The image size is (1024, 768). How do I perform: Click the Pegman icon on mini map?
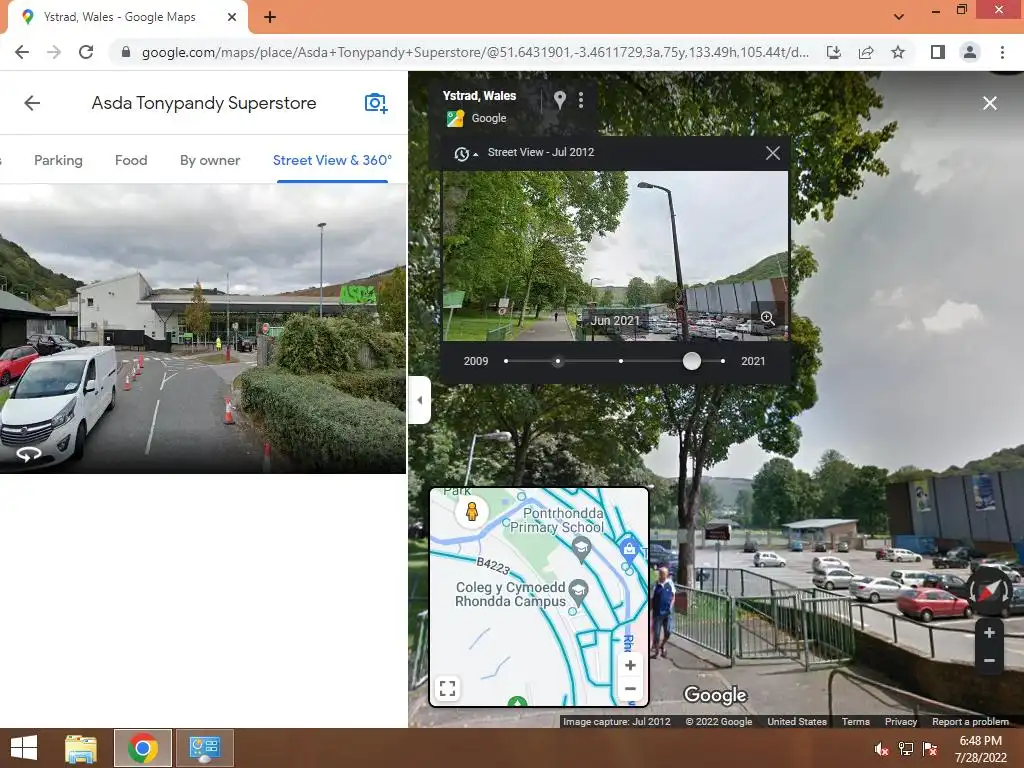[x=472, y=511]
